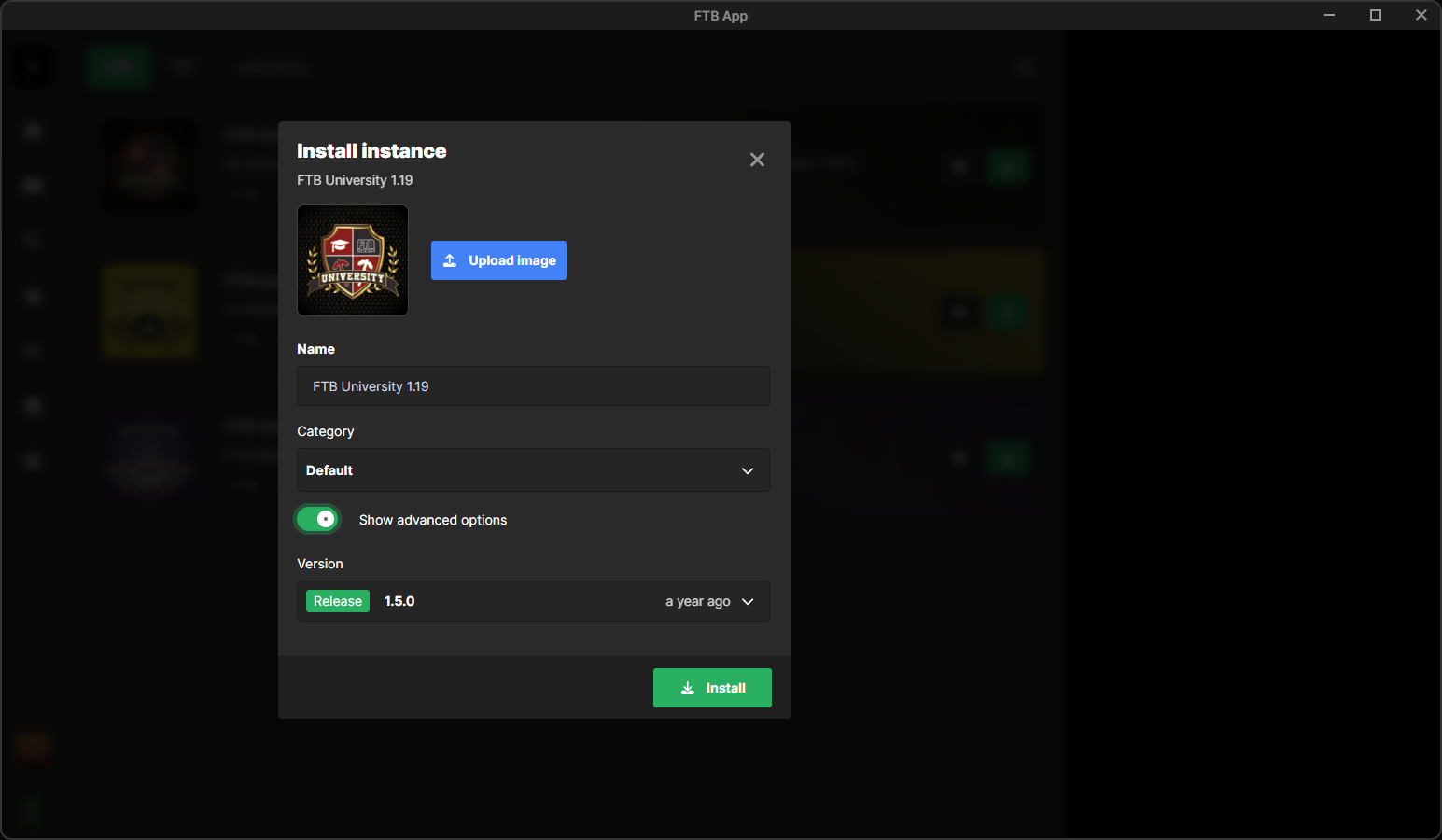Maximize the FTB App window

[x=1375, y=15]
